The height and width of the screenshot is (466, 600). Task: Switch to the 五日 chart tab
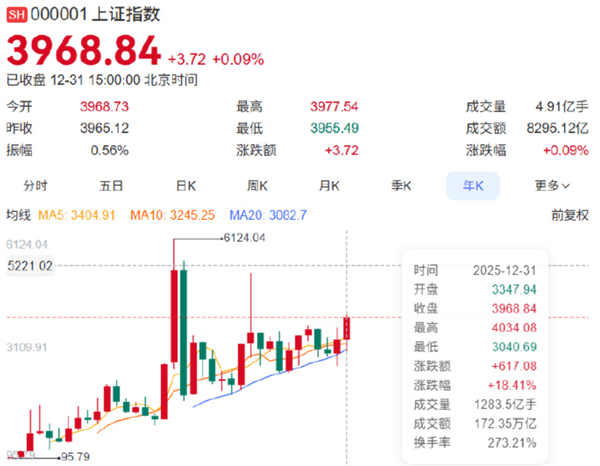[111, 186]
